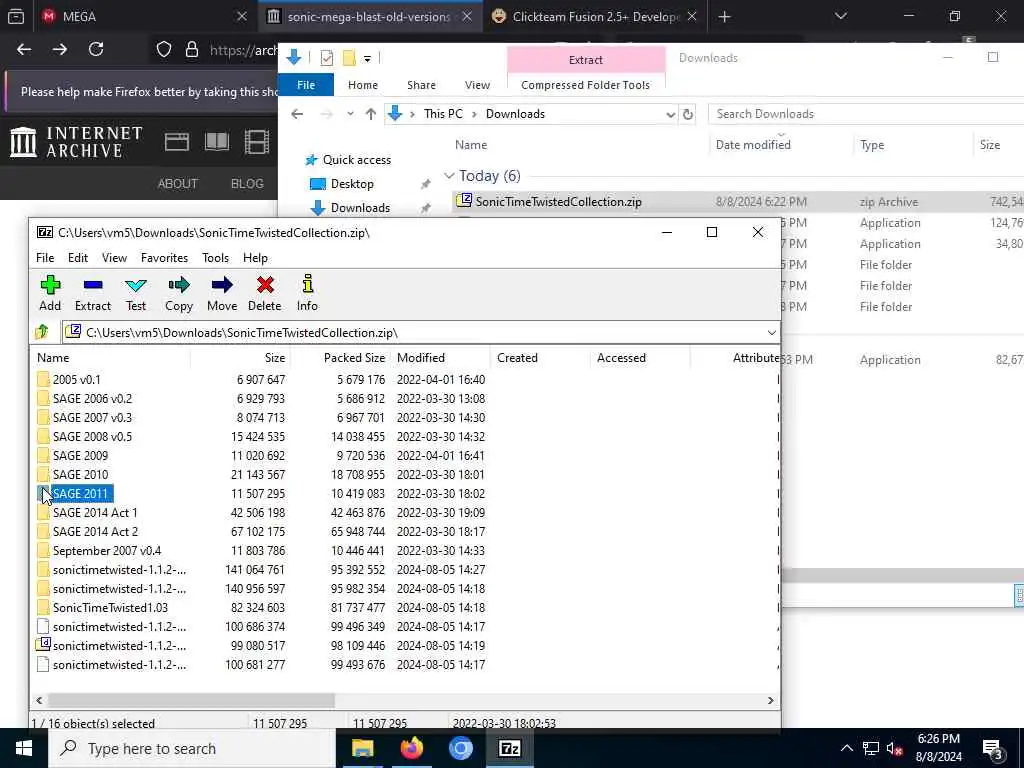The width and height of the screenshot is (1024, 768).
Task: Open the Extract tab in Explorer ribbon
Action: 586,59
